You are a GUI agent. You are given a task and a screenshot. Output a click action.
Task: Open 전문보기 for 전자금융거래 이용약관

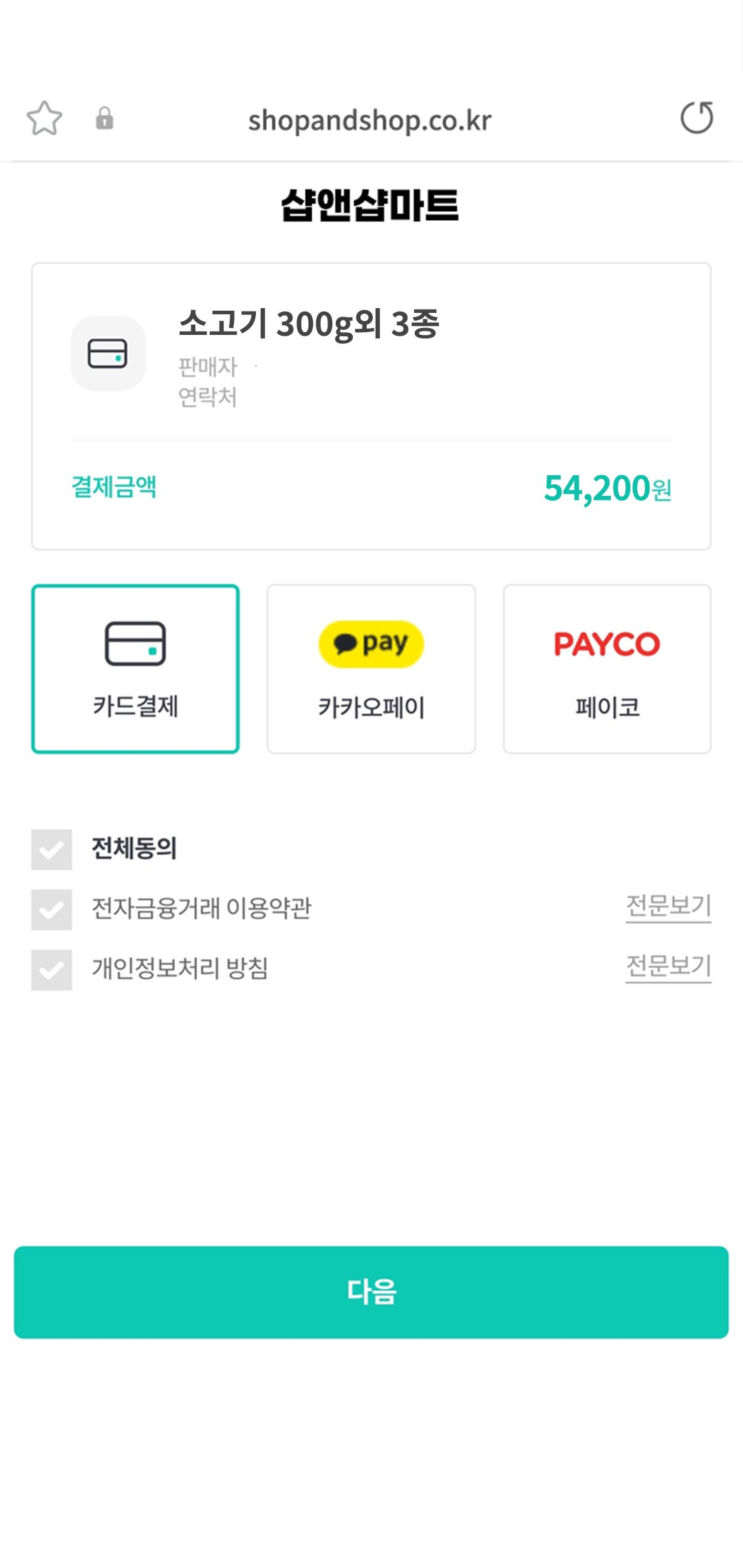tap(668, 906)
